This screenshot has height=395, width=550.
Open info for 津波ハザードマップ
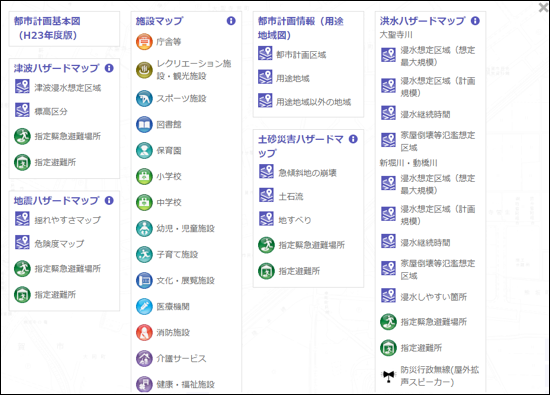[x=109, y=68]
